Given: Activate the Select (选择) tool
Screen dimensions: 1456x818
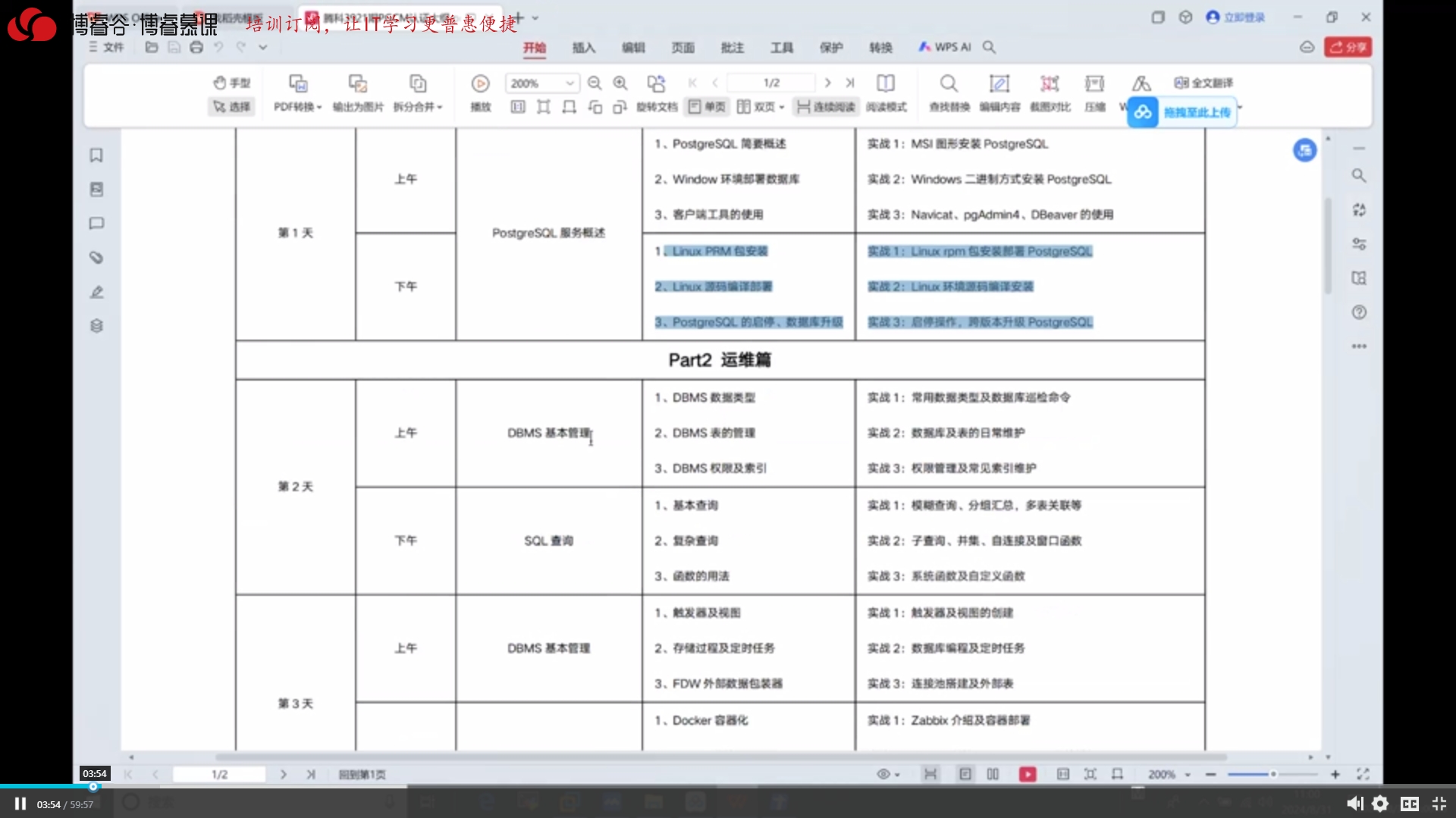Looking at the screenshot, I should click(x=231, y=107).
